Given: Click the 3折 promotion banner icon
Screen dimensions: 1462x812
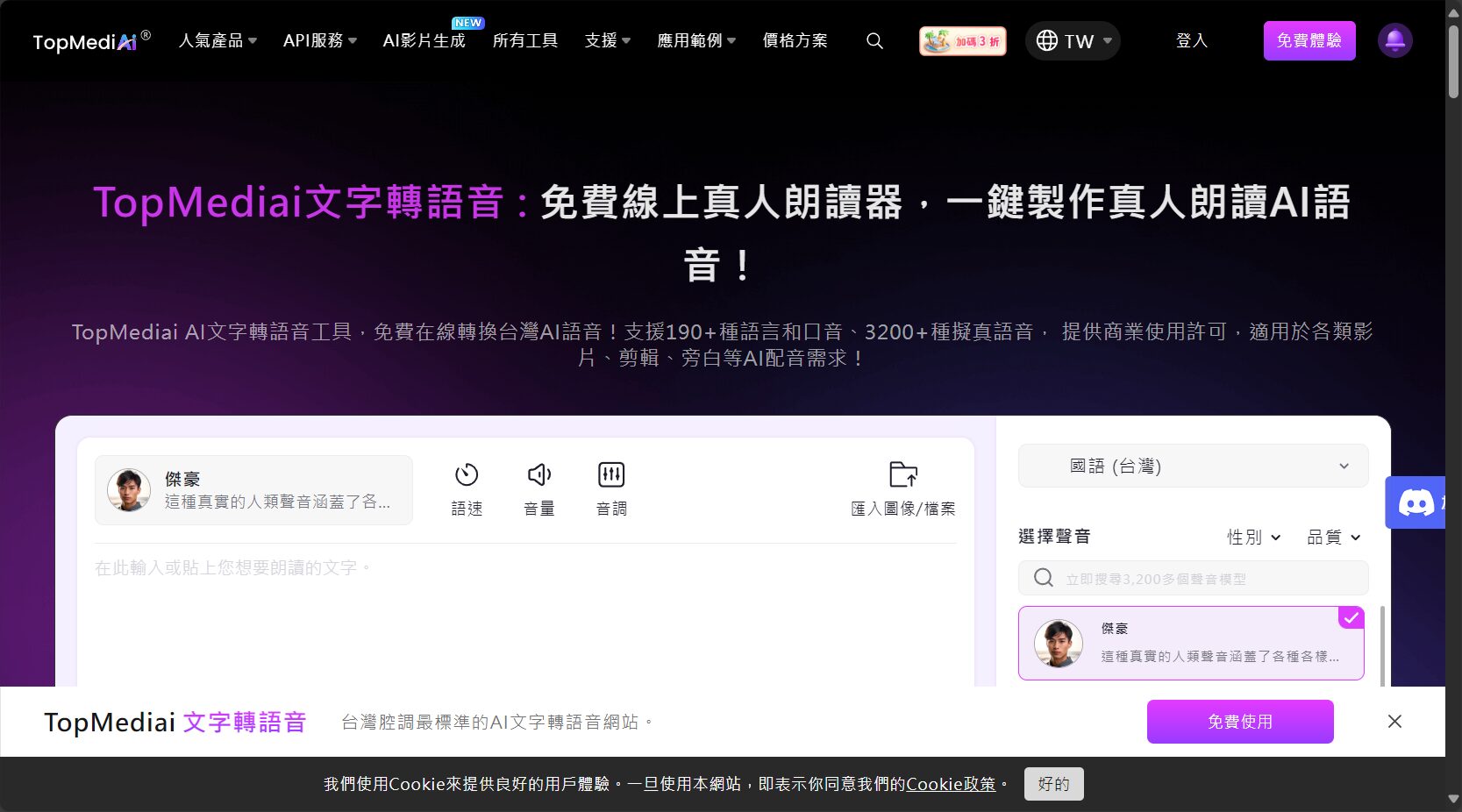Looking at the screenshot, I should [962, 41].
